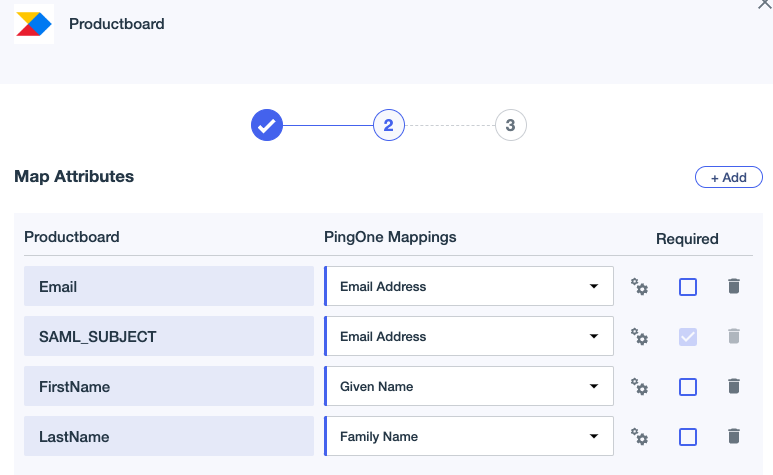Delete the Email attribute mapping

[734, 286]
